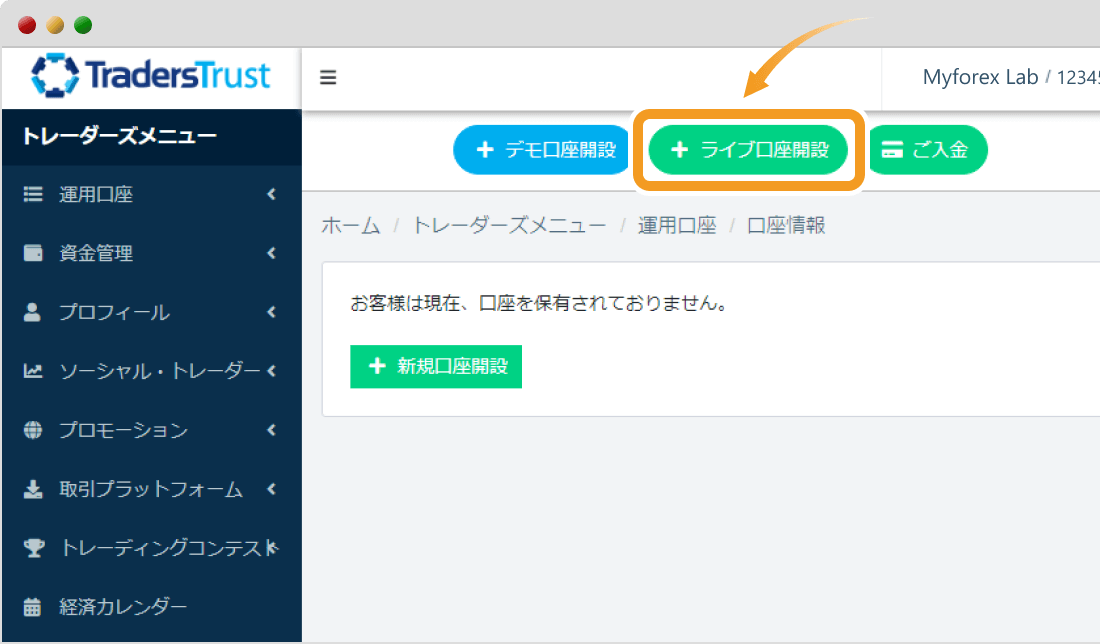The height and width of the screenshot is (644, 1100).
Task: Click the wallet icon beside 資金管理
Action: click(x=33, y=254)
